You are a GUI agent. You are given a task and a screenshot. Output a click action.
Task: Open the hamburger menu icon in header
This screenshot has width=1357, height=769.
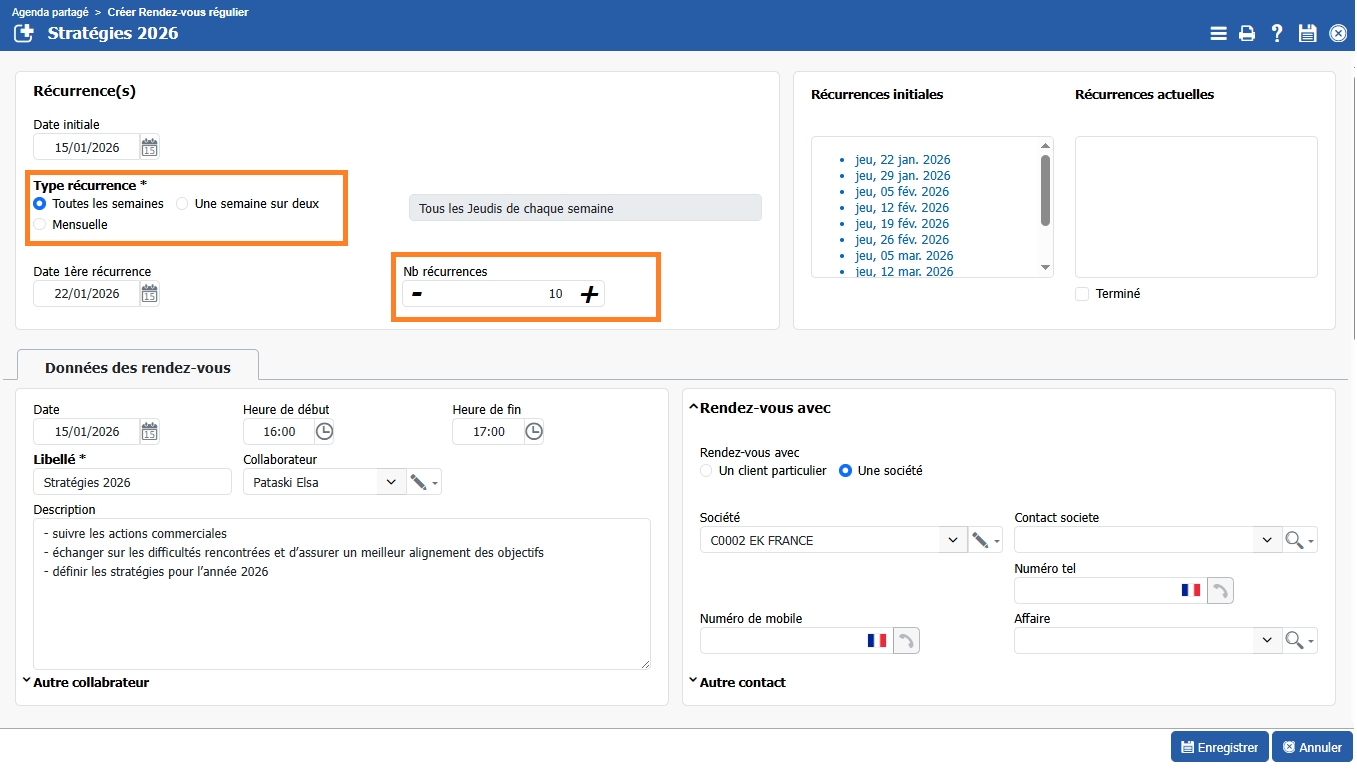point(1218,33)
